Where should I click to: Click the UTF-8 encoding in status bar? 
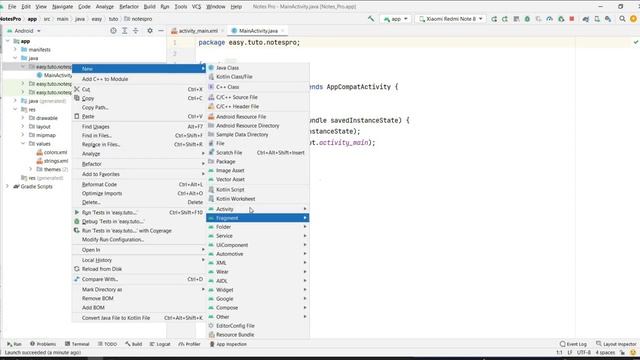583,352
